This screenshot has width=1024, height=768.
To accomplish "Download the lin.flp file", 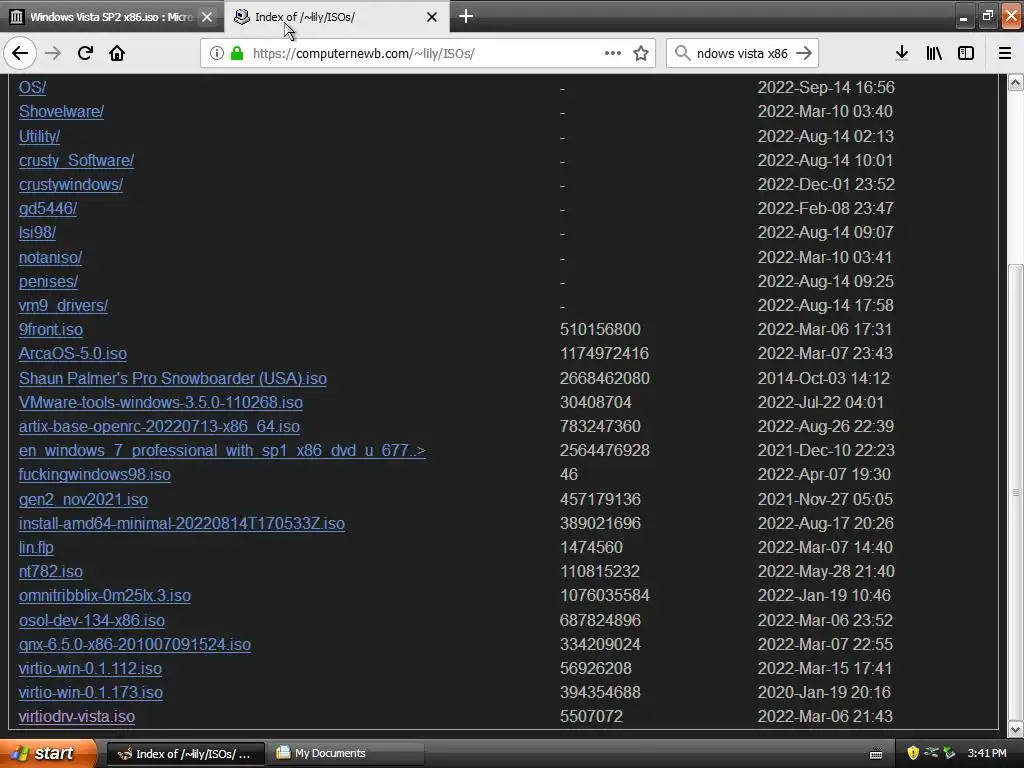I will point(36,547).
